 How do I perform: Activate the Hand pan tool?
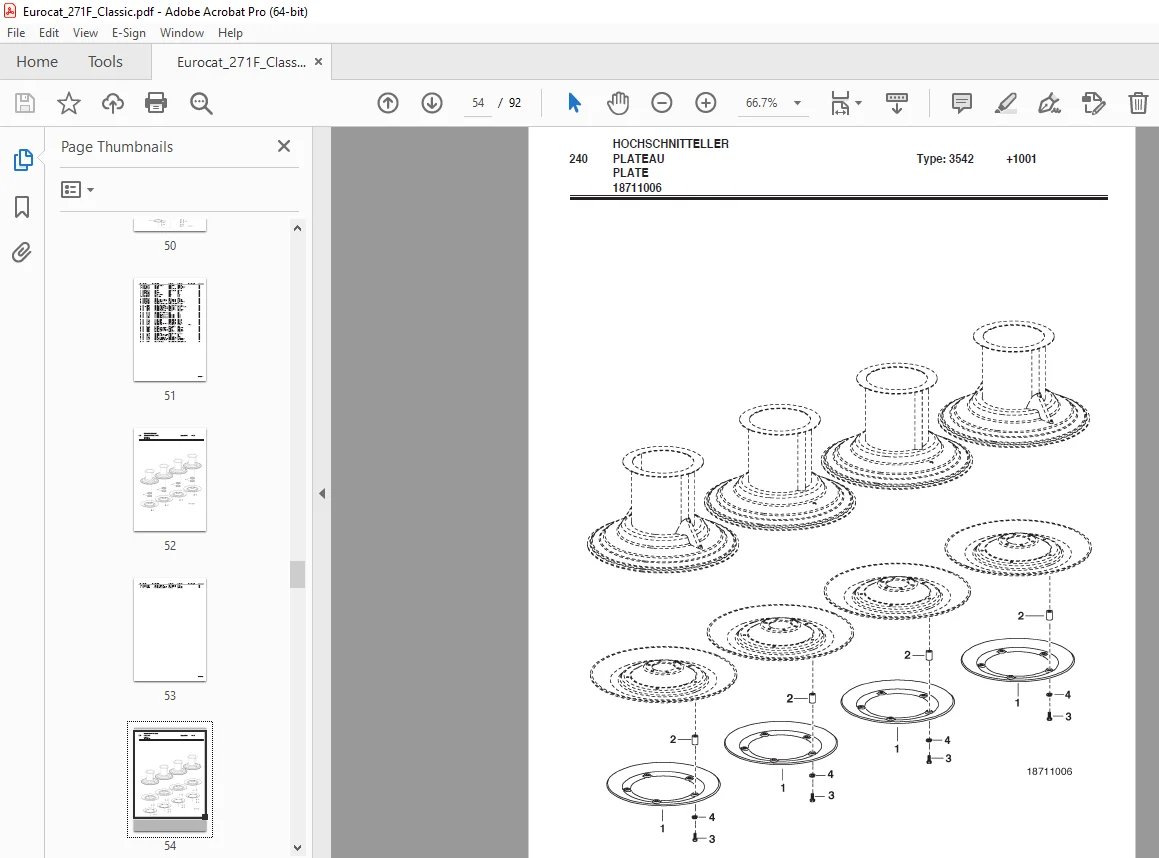coord(618,103)
